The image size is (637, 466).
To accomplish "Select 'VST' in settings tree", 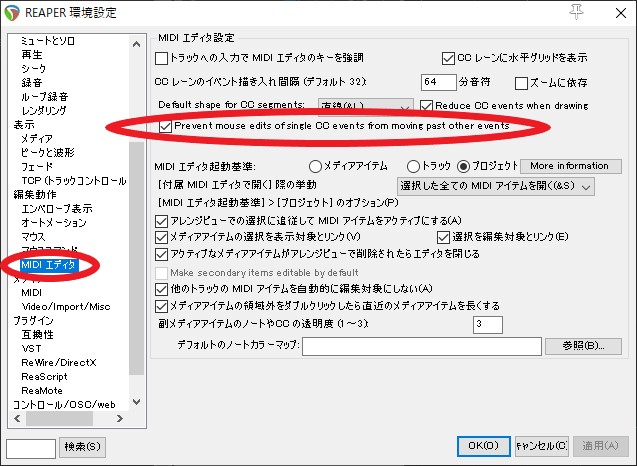I will pyautogui.click(x=31, y=349).
